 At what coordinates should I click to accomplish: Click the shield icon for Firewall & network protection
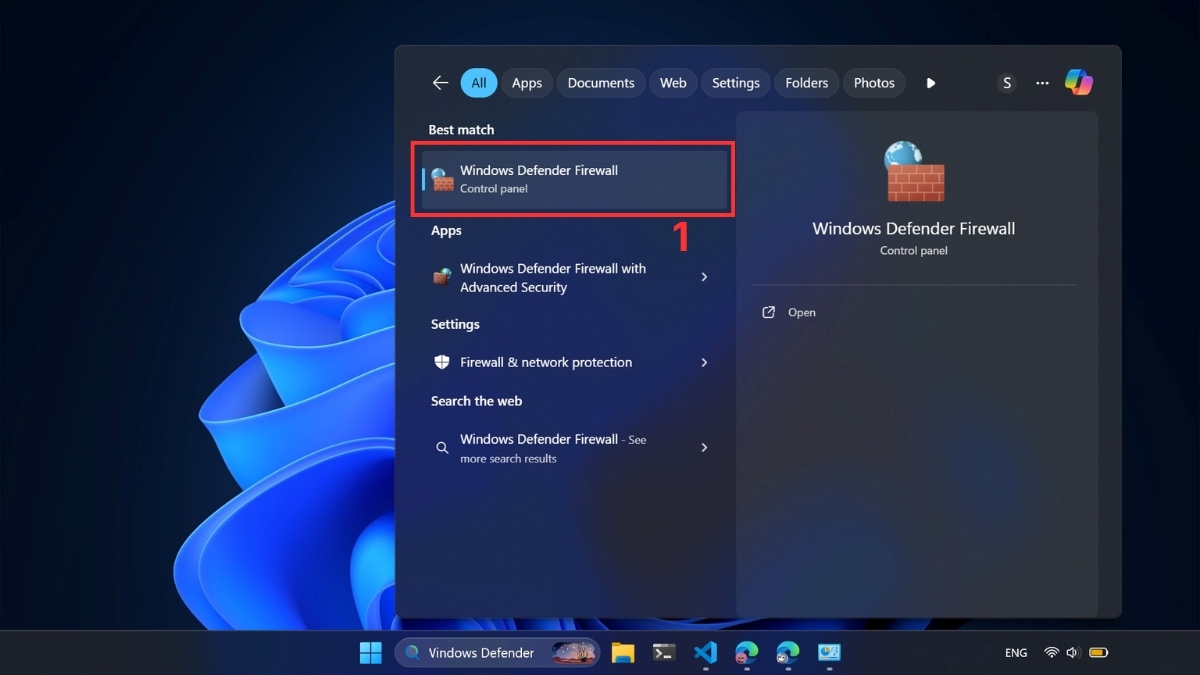(442, 362)
